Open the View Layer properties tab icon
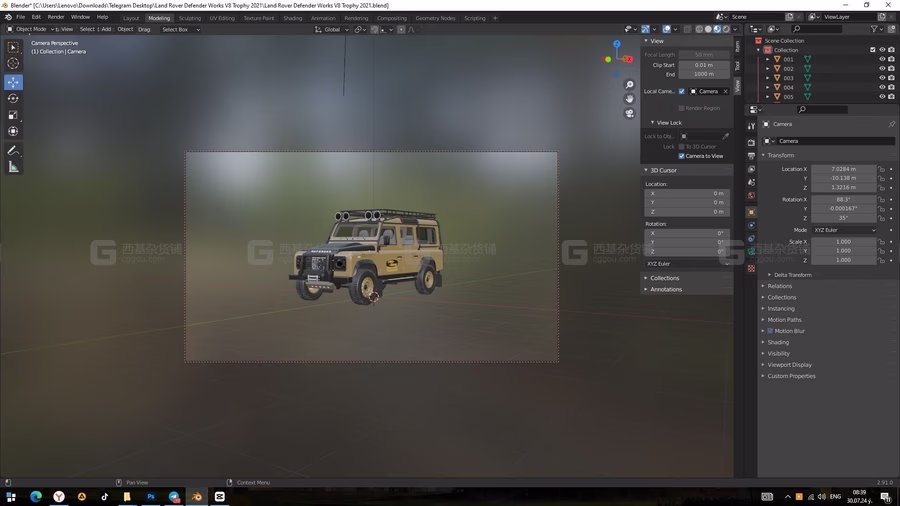900x506 pixels. (x=751, y=169)
